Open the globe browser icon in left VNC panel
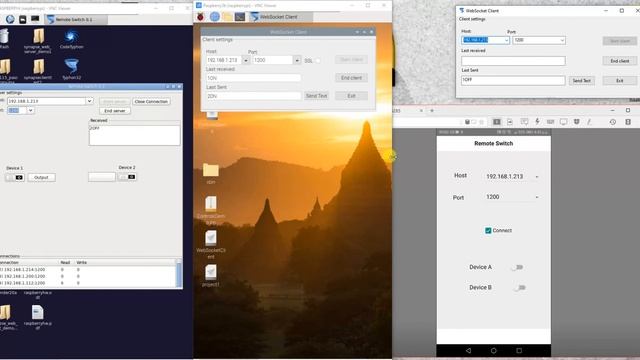Viewport: 640px width, 360px height. tap(10, 19)
